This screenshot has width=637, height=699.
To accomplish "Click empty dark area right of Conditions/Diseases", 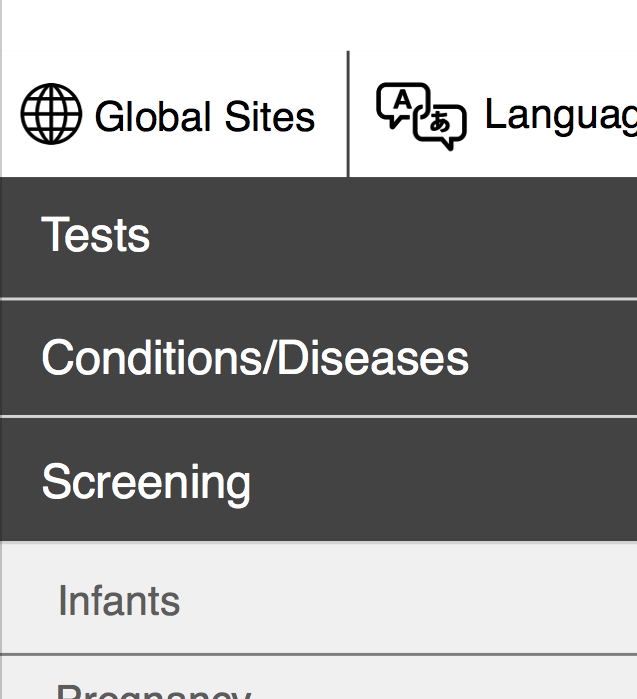I will [x=553, y=358].
